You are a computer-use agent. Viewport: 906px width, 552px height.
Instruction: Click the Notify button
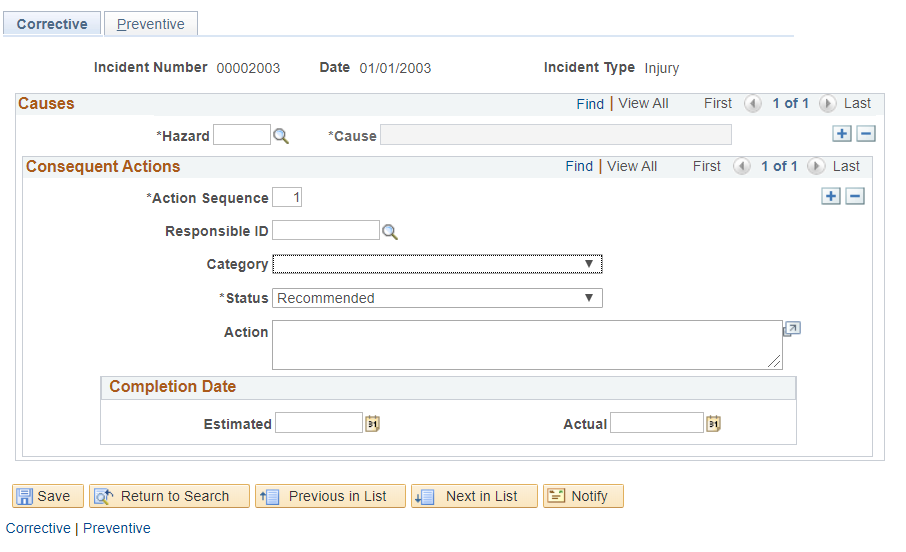click(x=584, y=496)
